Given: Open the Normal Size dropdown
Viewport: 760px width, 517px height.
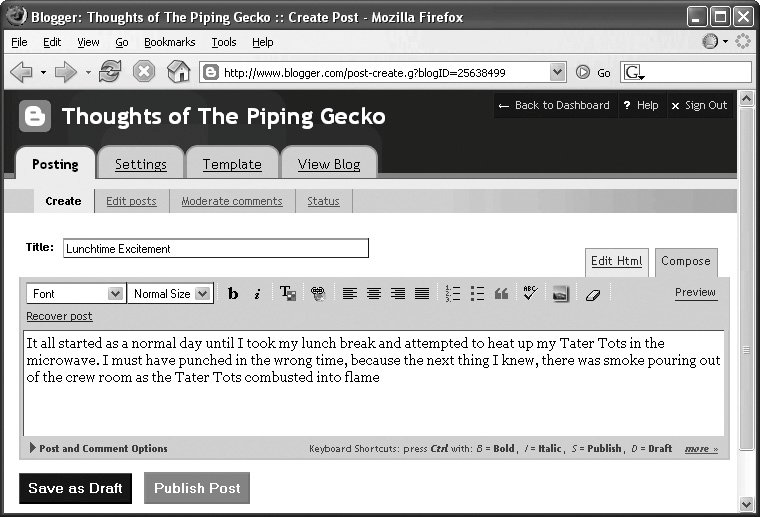Looking at the screenshot, I should 172,293.
